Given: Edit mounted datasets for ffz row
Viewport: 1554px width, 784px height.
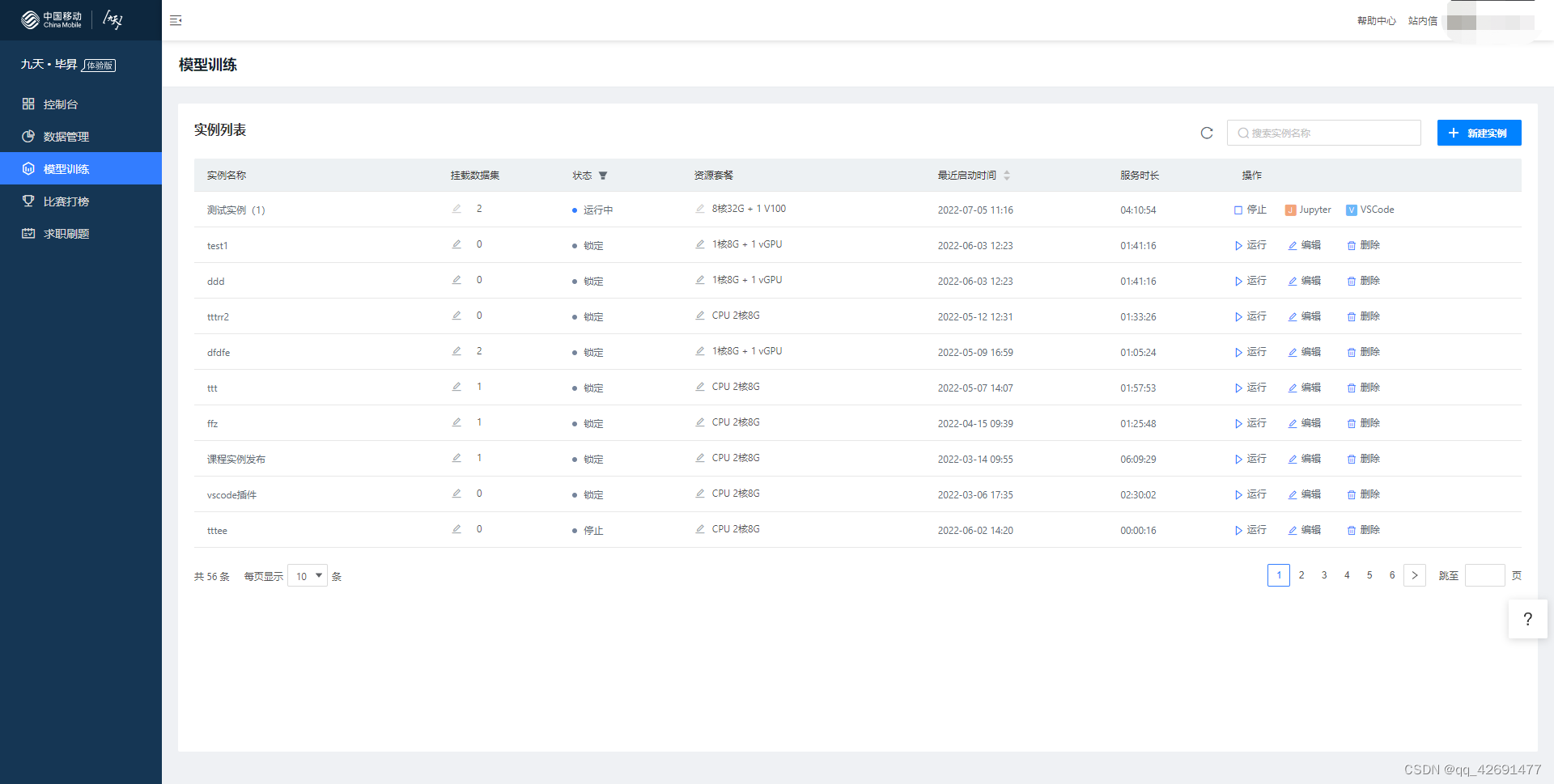Looking at the screenshot, I should pos(456,422).
